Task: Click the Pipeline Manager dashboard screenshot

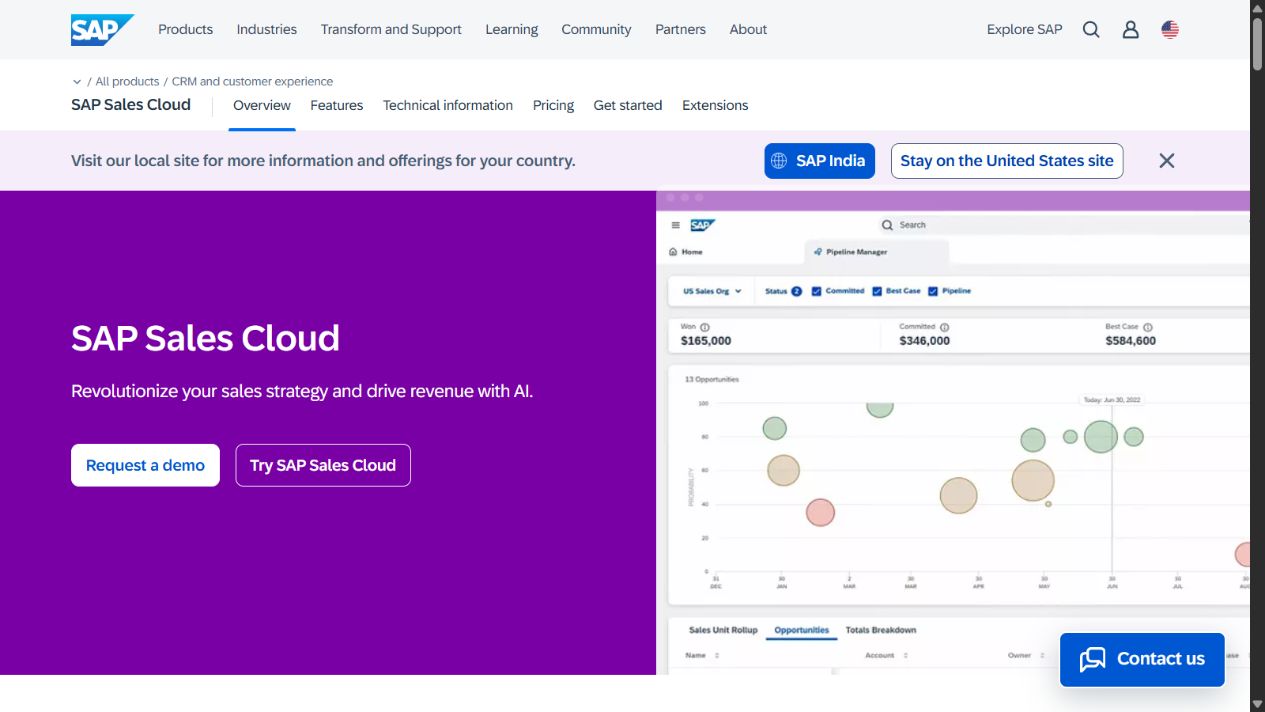Action: [953, 432]
